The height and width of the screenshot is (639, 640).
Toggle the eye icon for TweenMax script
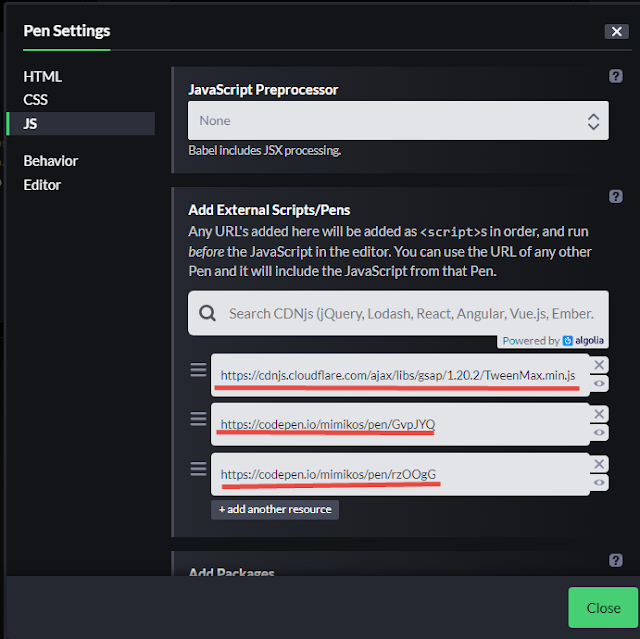point(599,384)
